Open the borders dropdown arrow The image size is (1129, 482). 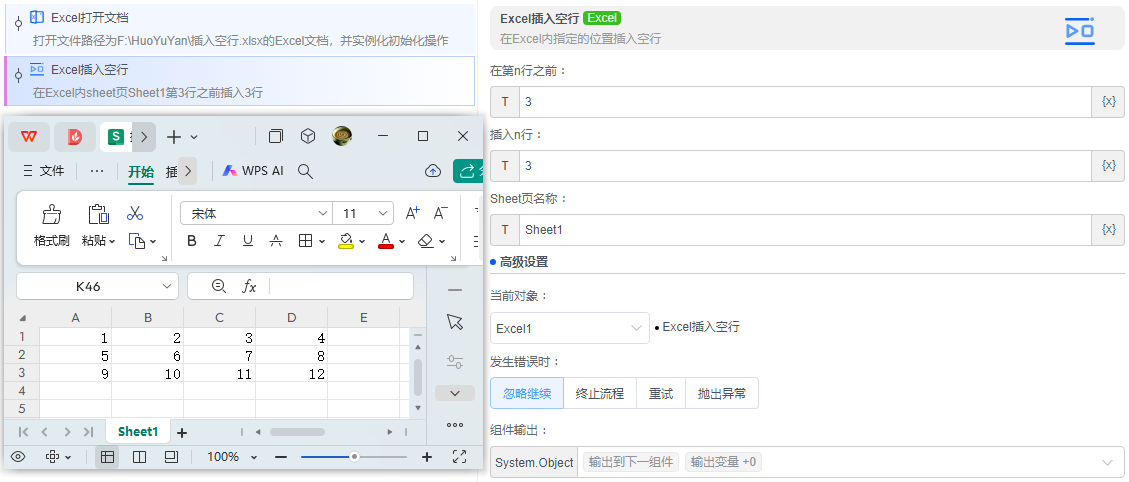pos(322,241)
